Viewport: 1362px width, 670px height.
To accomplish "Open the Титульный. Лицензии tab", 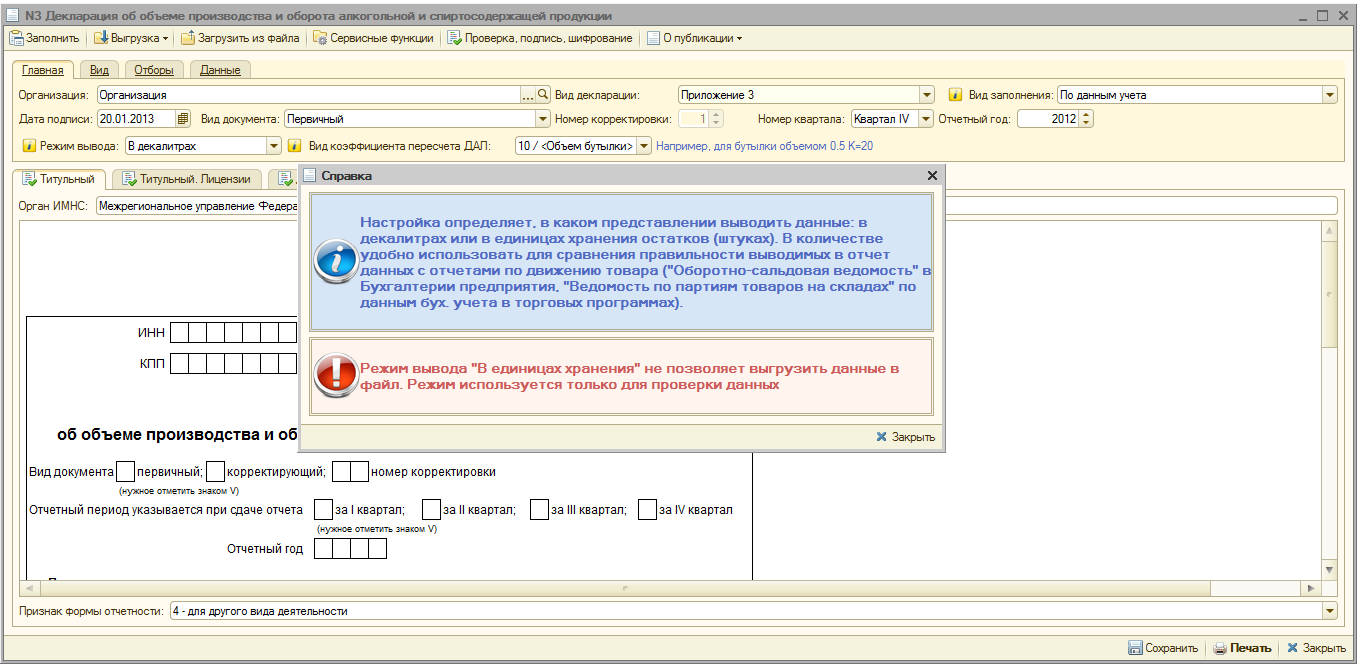I will click(188, 179).
